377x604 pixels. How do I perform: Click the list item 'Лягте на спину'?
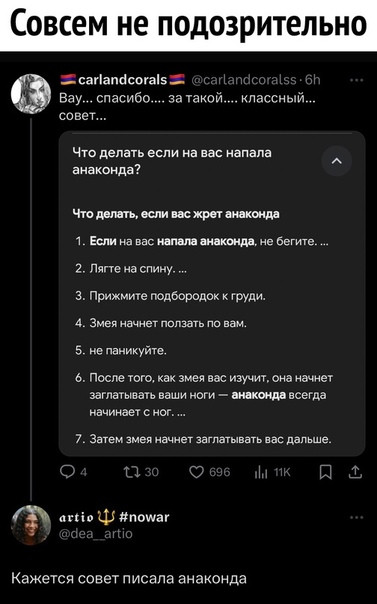point(131,268)
